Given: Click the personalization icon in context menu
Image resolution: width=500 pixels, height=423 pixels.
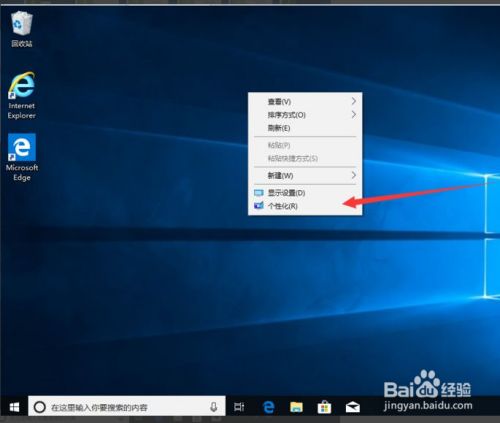Looking at the screenshot, I should [x=259, y=206].
